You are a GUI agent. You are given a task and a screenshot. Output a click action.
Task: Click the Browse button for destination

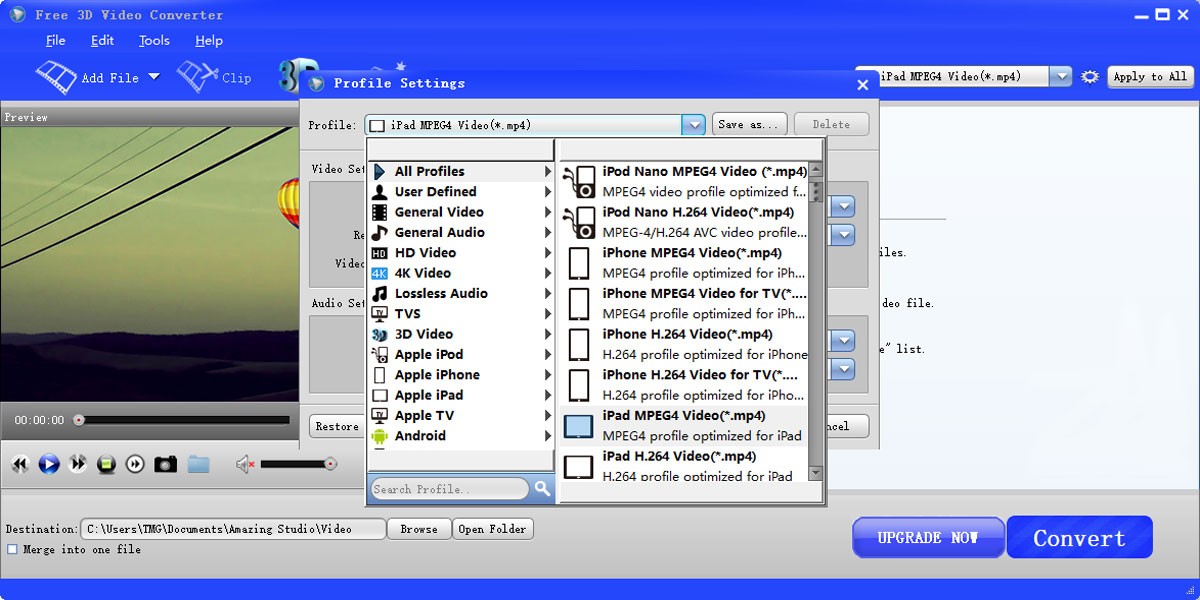tap(418, 529)
